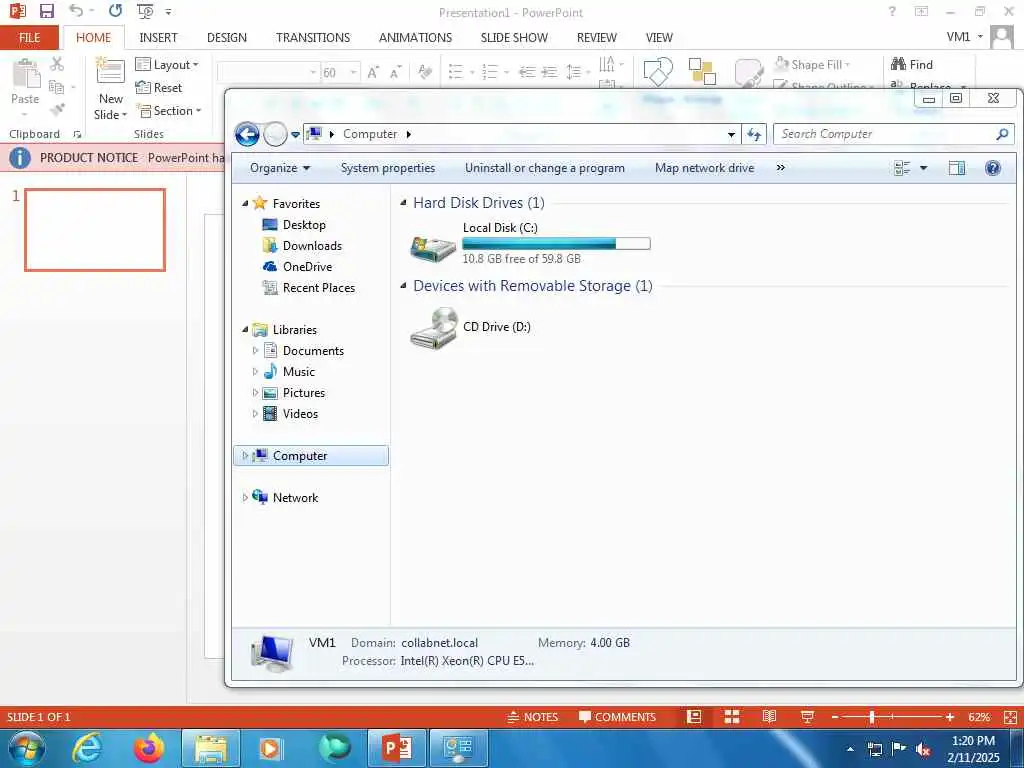Image resolution: width=1024 pixels, height=768 pixels.
Task: Click the 62% zoom level
Action: 978,717
